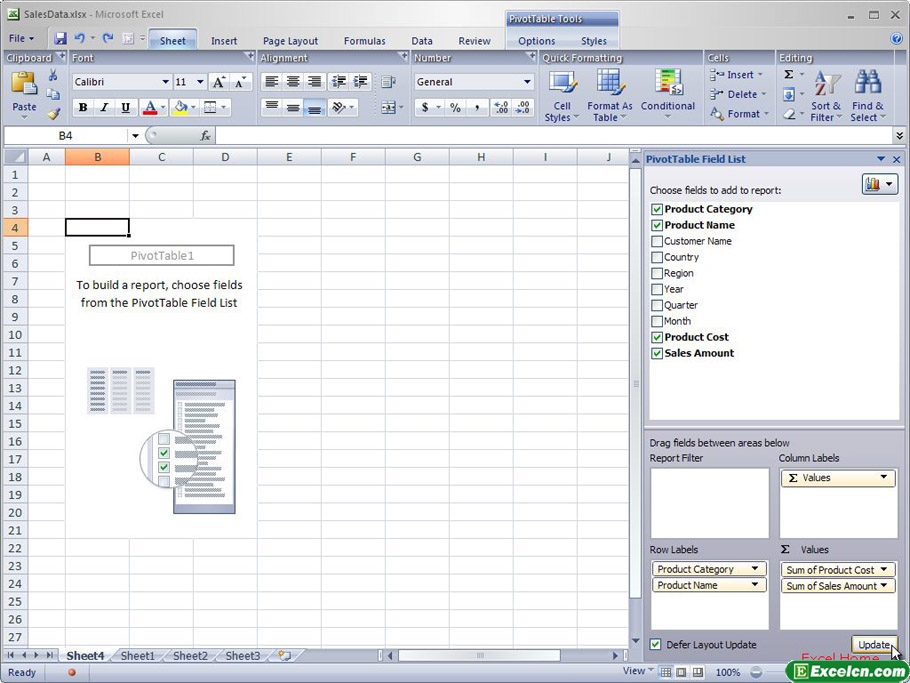The width and height of the screenshot is (910, 683).
Task: Open the Sort & Filter tool
Action: point(826,96)
